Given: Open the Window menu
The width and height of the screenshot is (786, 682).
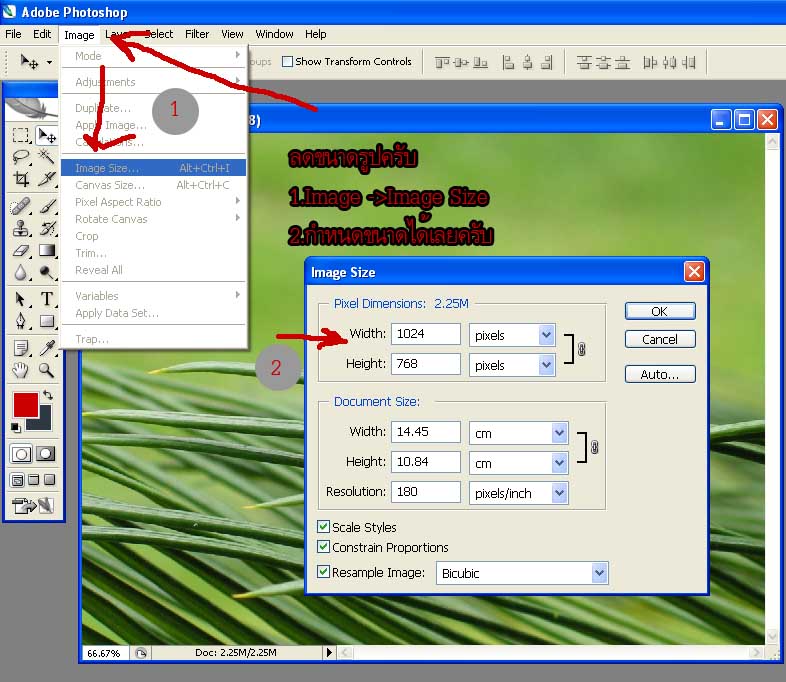Looking at the screenshot, I should click(274, 34).
